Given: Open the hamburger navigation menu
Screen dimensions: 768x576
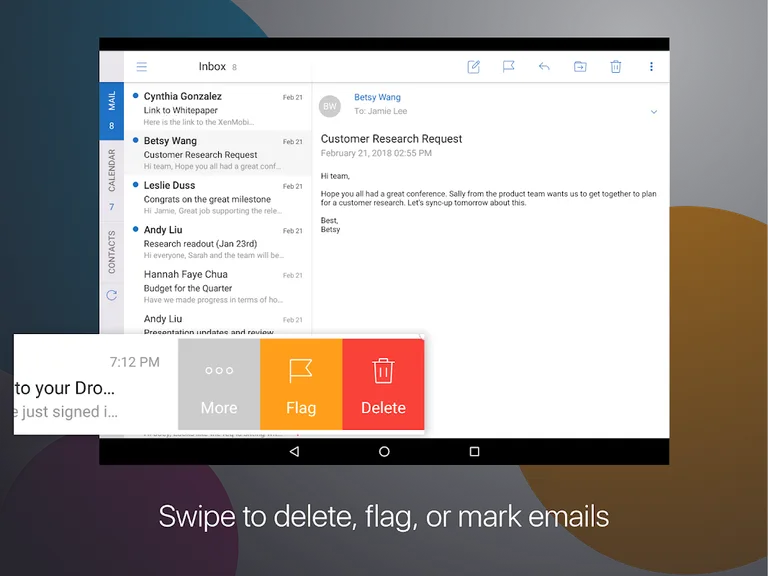Looking at the screenshot, I should (x=142, y=67).
